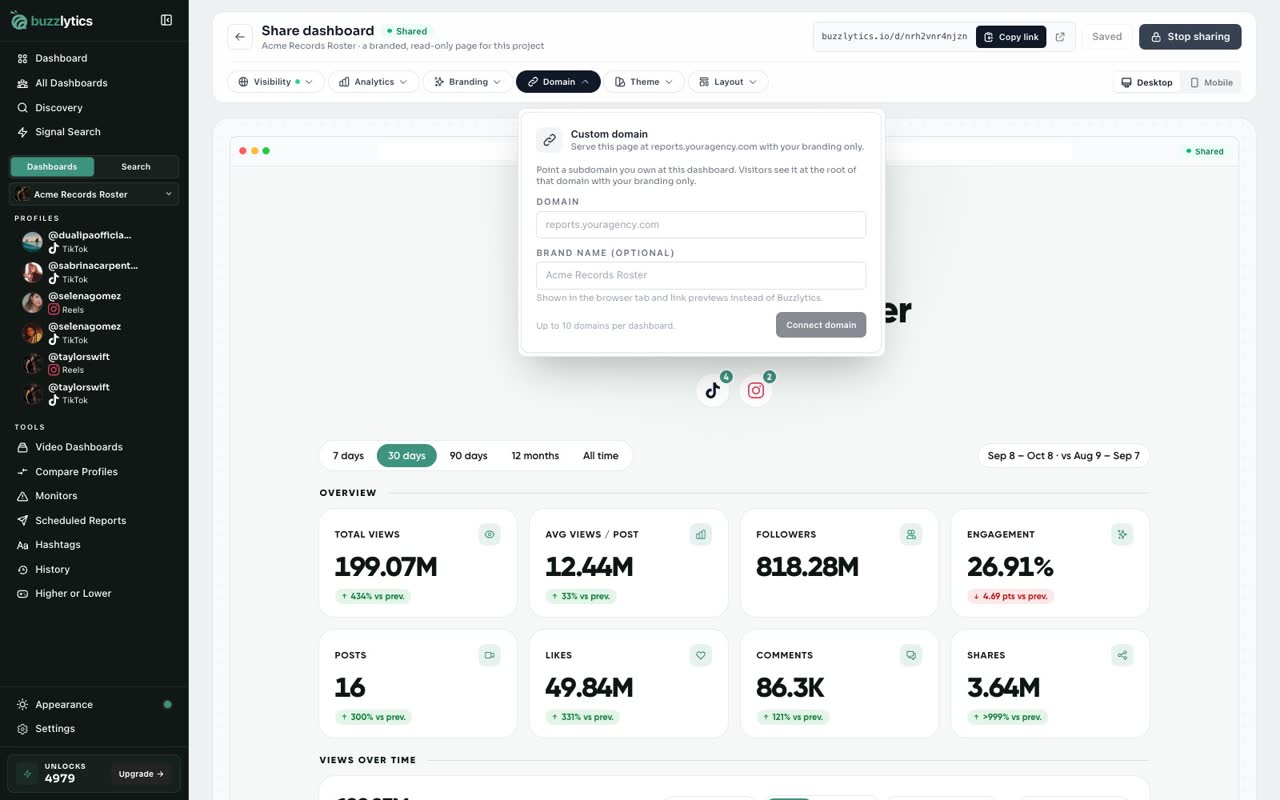Open shared link in new tab icon
This screenshot has width=1280, height=800.
pos(1060,37)
